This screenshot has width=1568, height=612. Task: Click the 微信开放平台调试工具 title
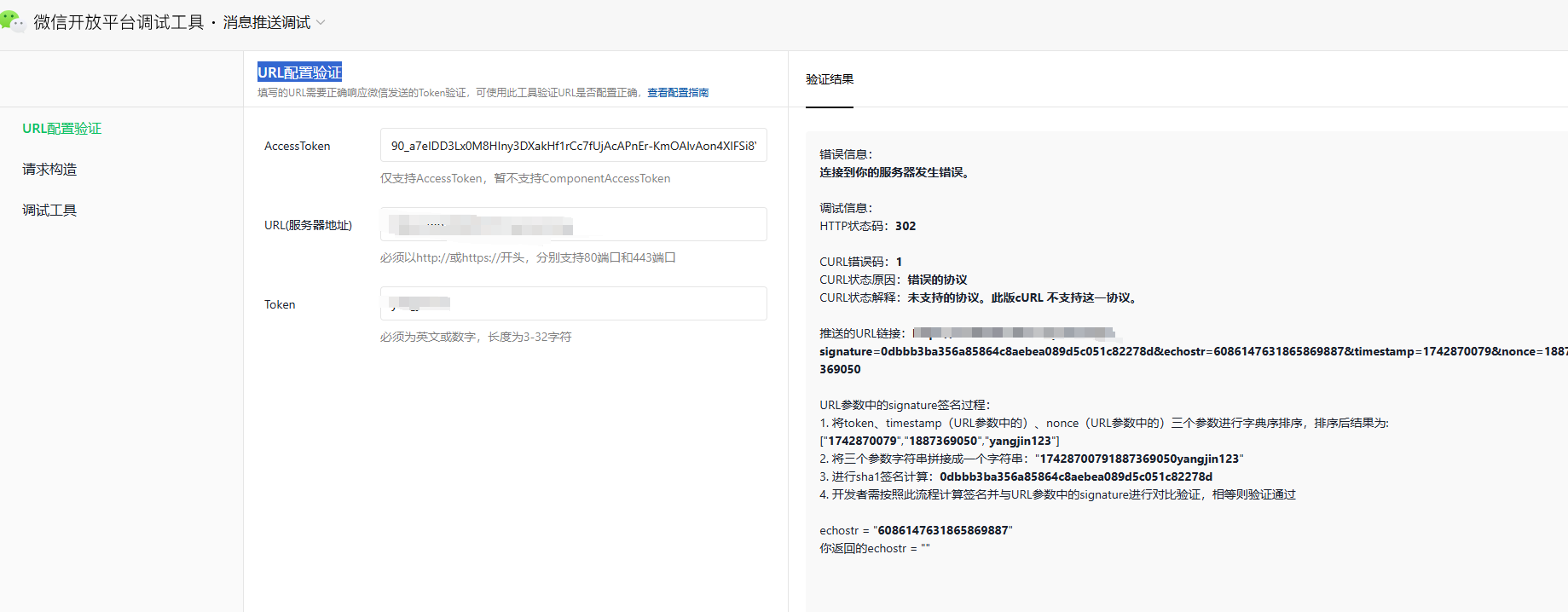119,23
